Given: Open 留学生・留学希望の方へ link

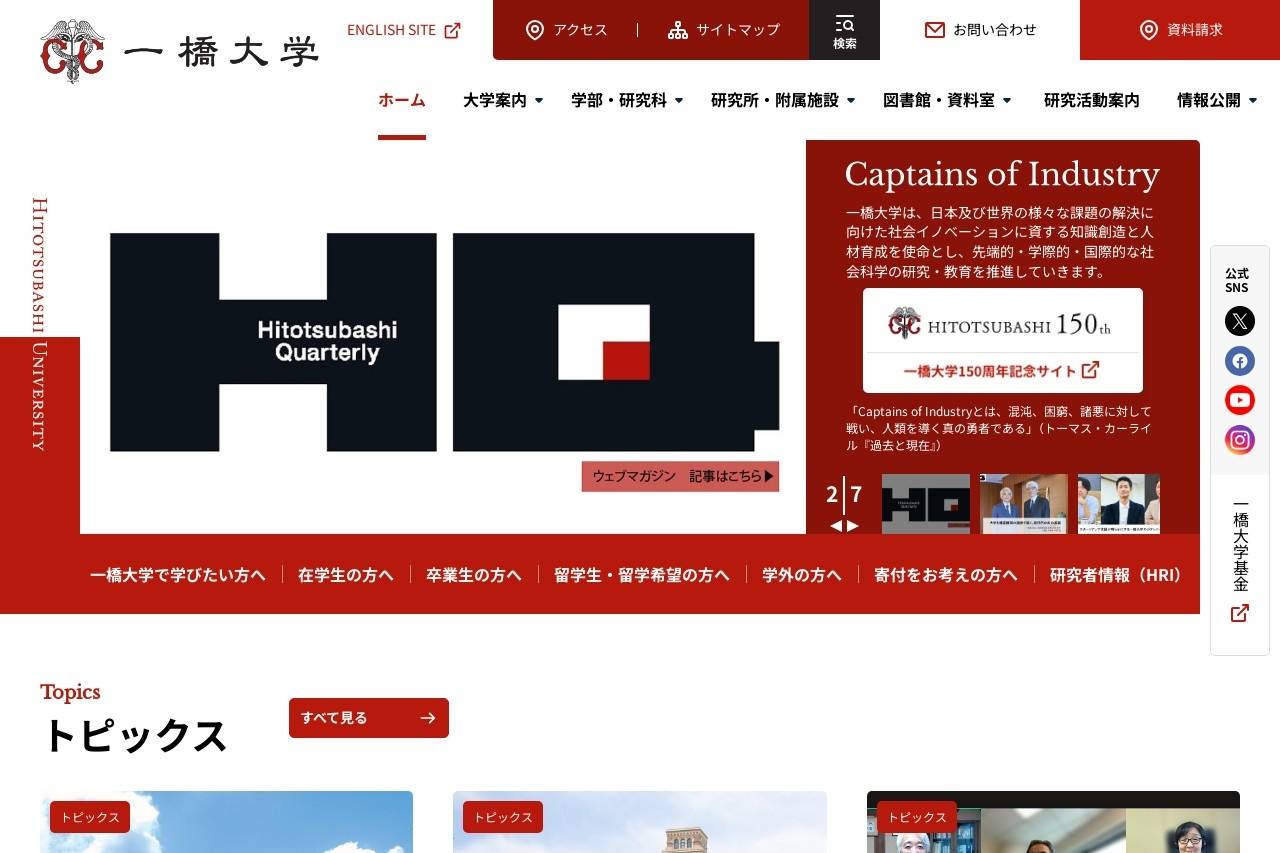Looking at the screenshot, I should coord(642,575).
